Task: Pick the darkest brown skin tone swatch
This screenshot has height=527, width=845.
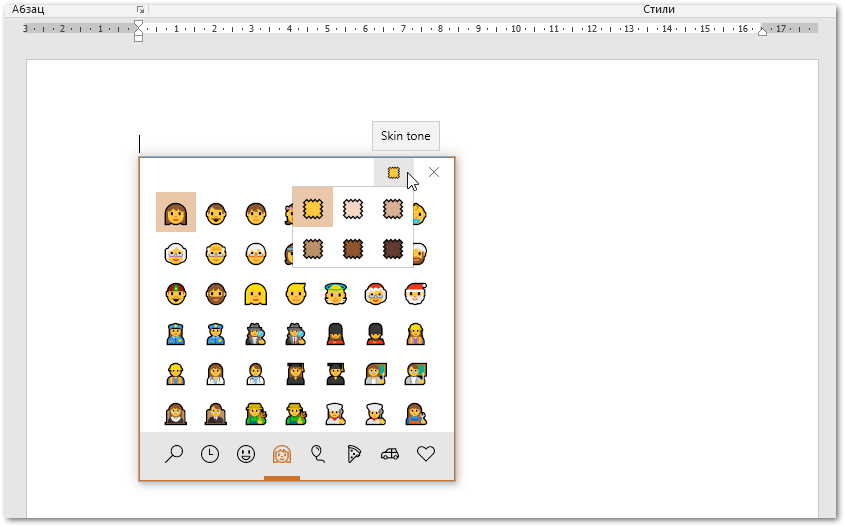Action: tap(393, 247)
